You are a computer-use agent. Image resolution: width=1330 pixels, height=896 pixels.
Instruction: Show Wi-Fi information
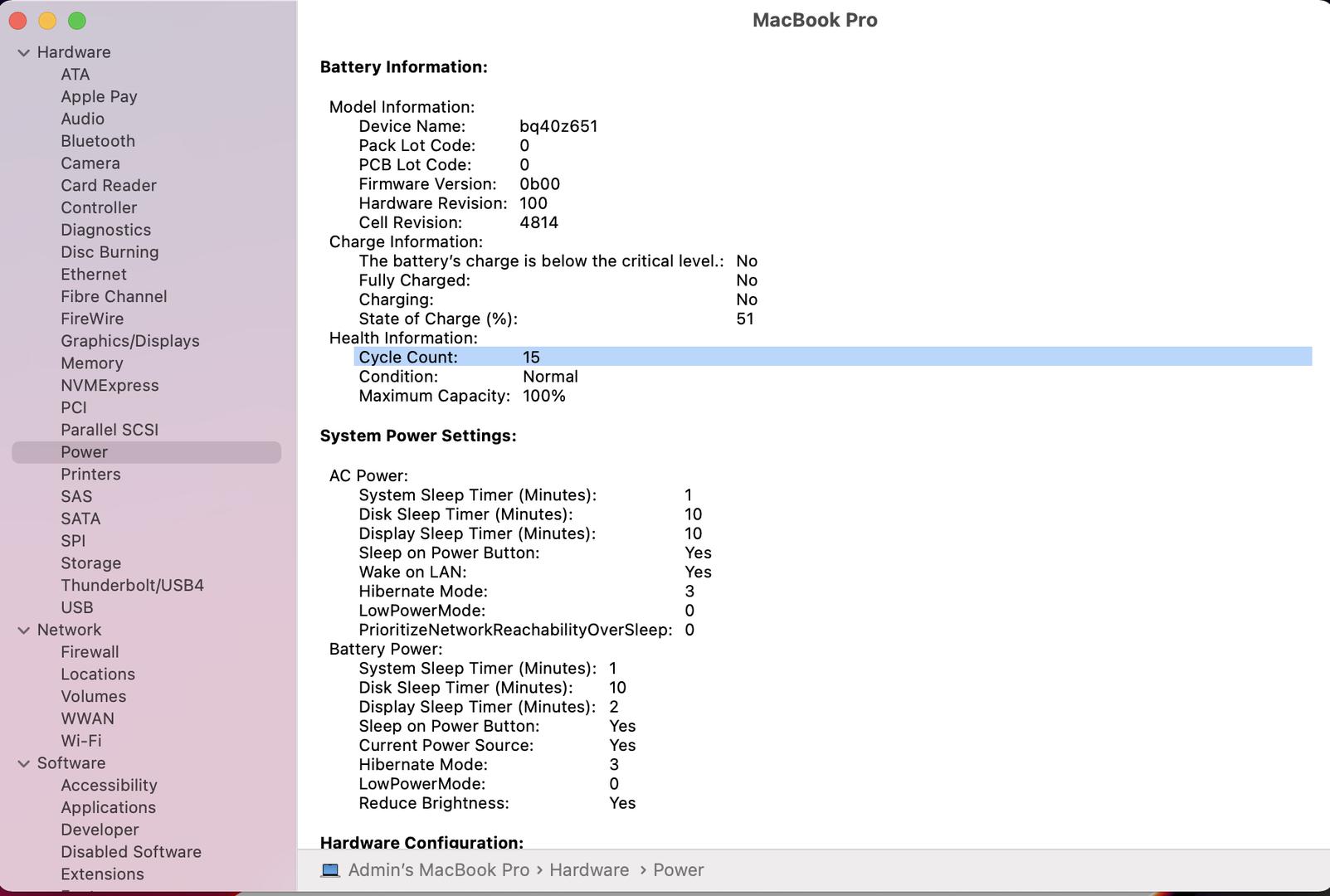81,741
